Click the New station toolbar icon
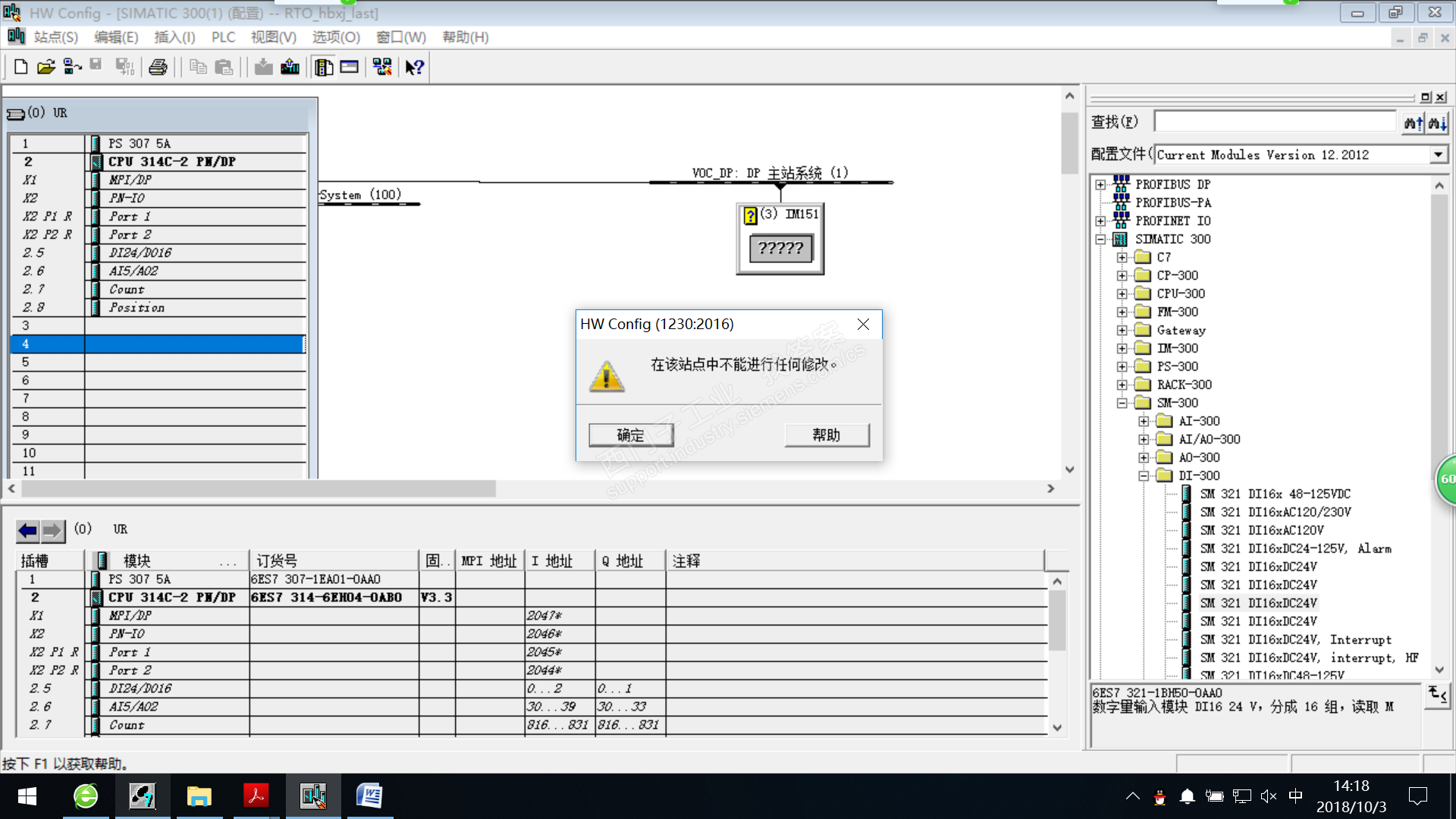The image size is (1456, 819). [x=20, y=67]
